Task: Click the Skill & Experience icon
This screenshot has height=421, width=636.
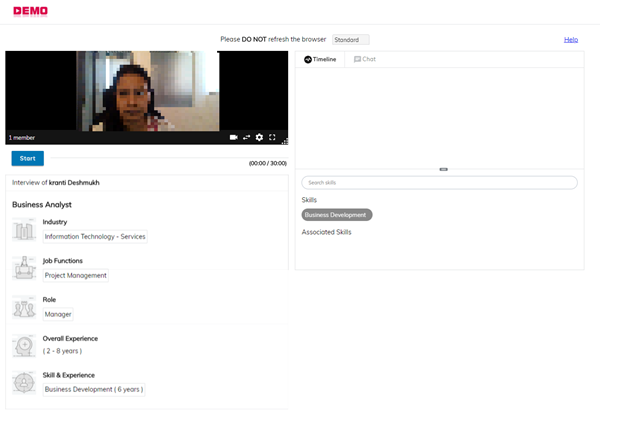Action: [24, 383]
